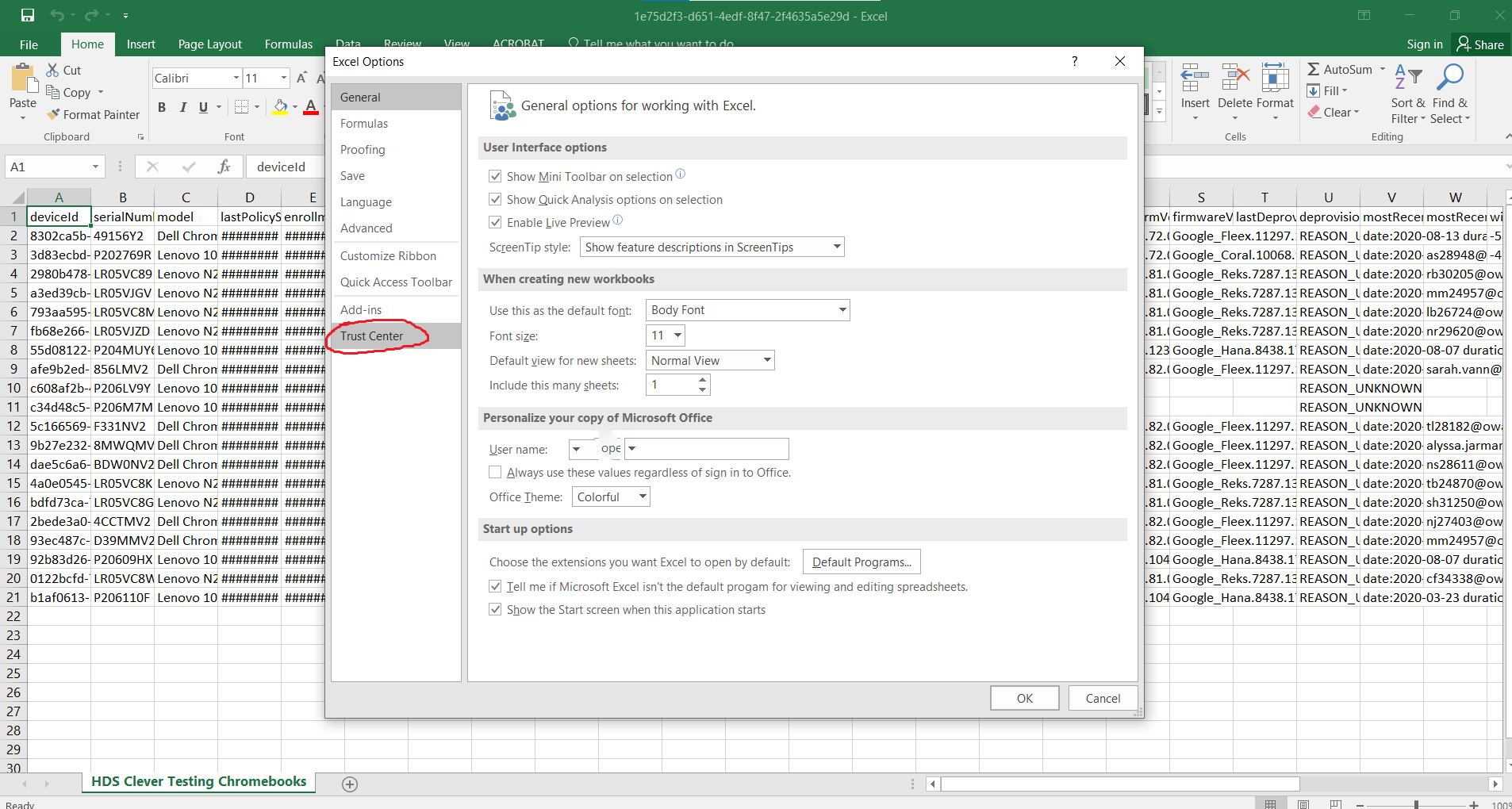The width and height of the screenshot is (1512, 809).
Task: Click the New Sheet plus icon
Action: [x=350, y=784]
